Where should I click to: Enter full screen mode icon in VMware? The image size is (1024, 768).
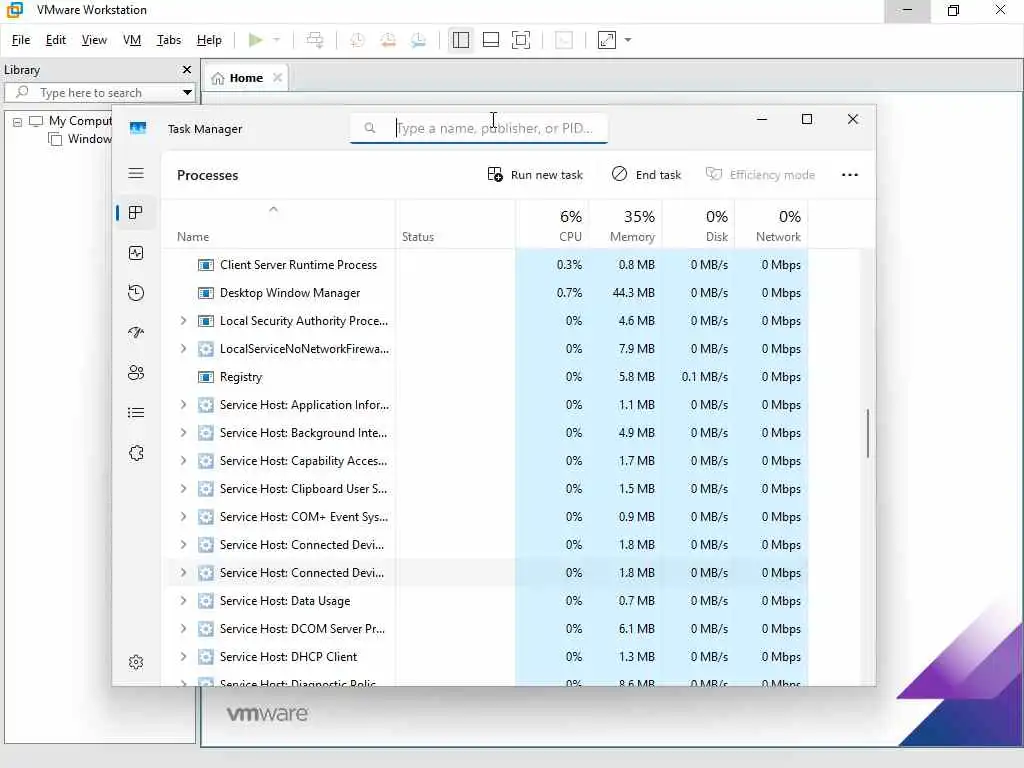point(520,40)
